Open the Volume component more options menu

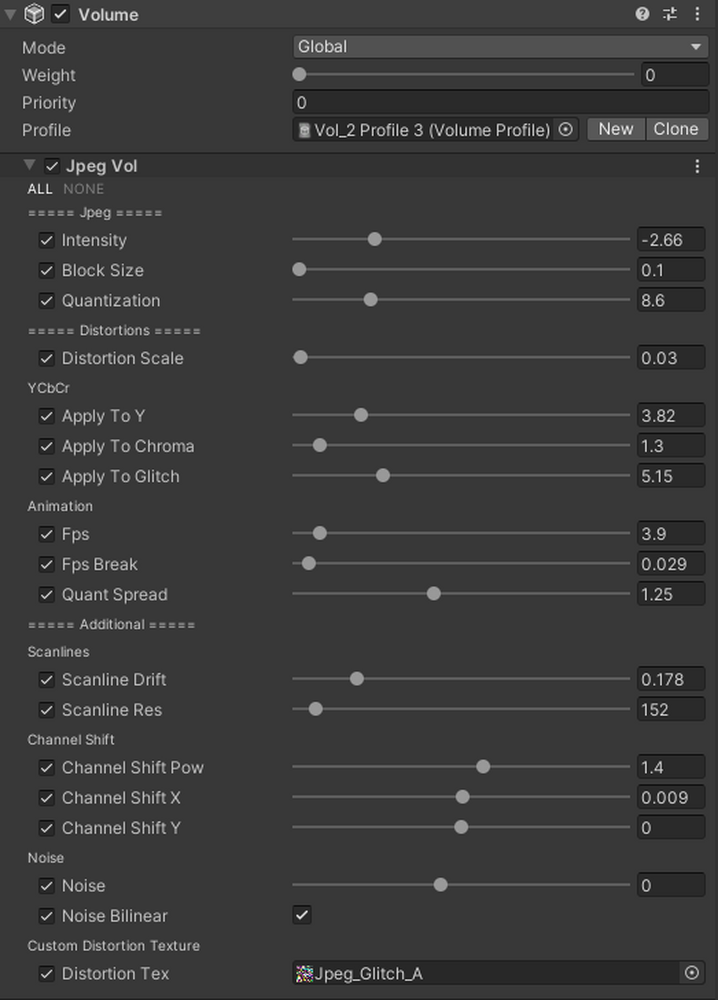tap(697, 14)
